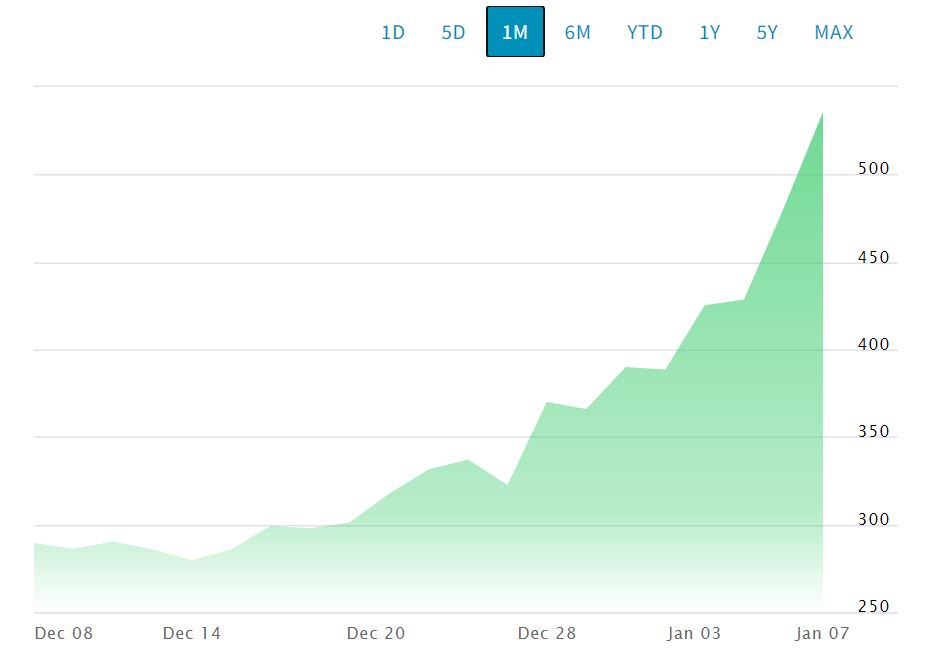Image resolution: width=936 pixels, height=664 pixels.
Task: Click the 250 price axis label
Action: (873, 607)
